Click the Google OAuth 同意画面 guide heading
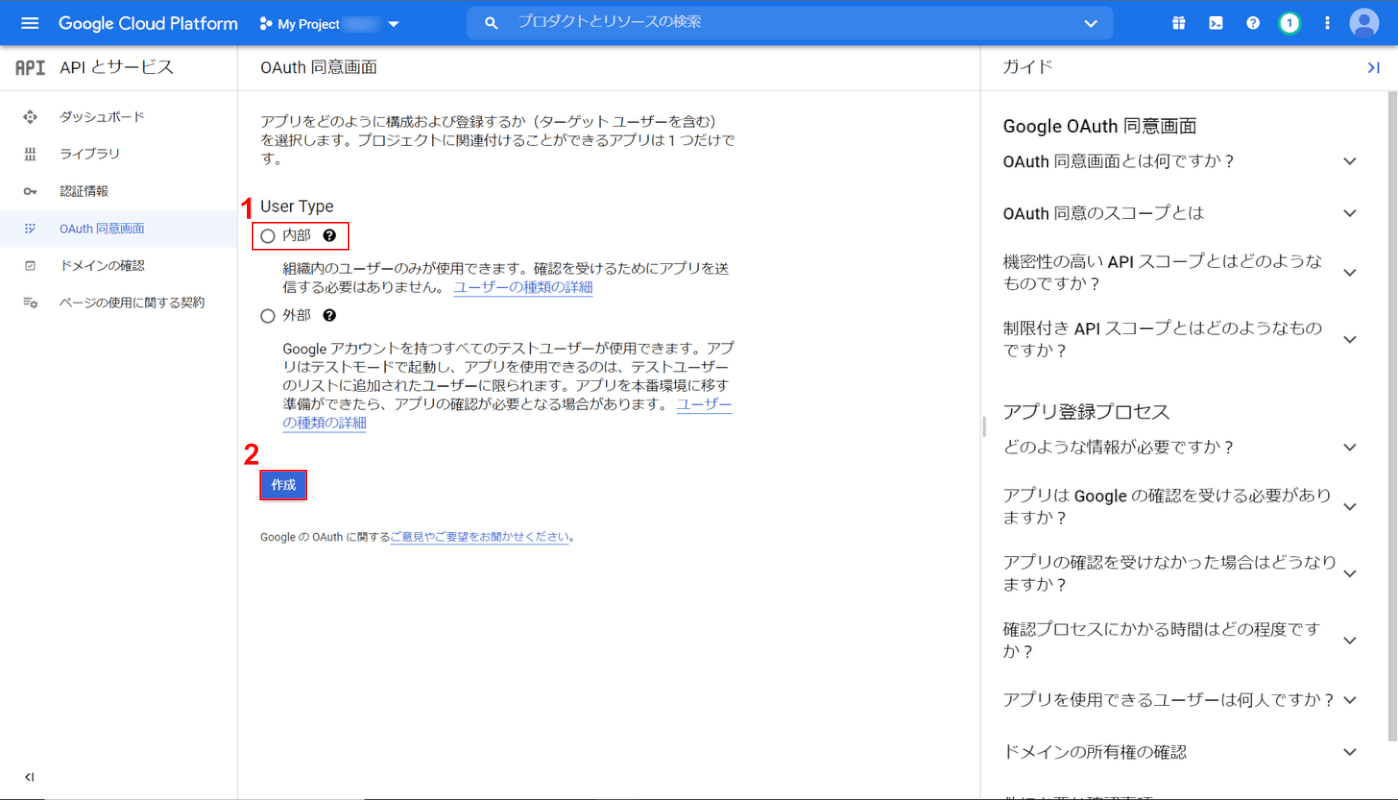Screen dimensions: 1398x800 tap(1100, 126)
